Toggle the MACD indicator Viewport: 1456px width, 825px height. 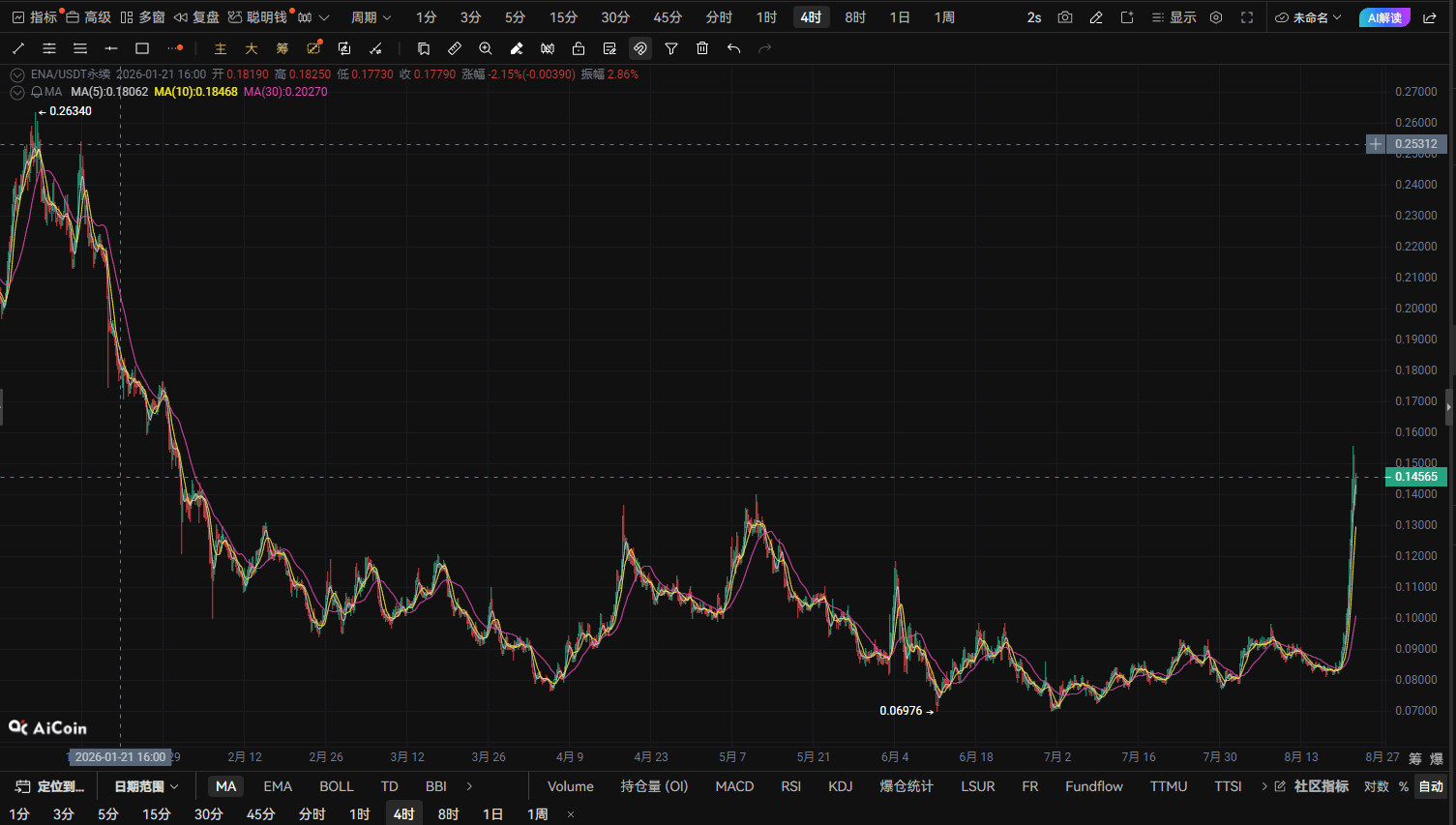(x=734, y=786)
